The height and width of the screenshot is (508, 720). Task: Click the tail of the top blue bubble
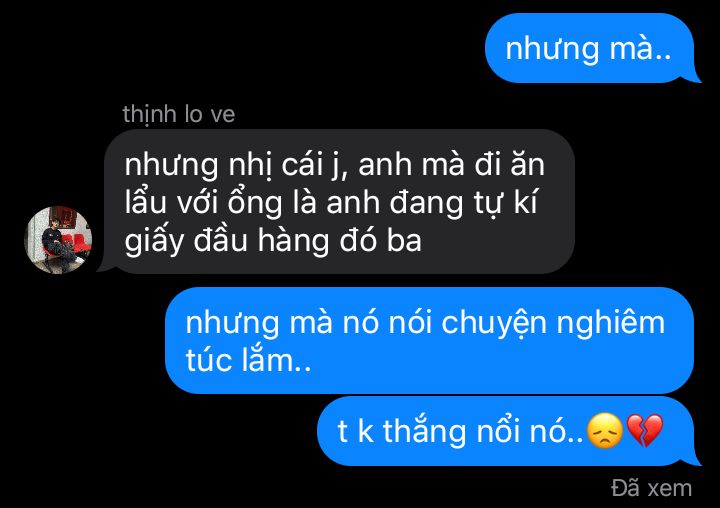click(693, 77)
